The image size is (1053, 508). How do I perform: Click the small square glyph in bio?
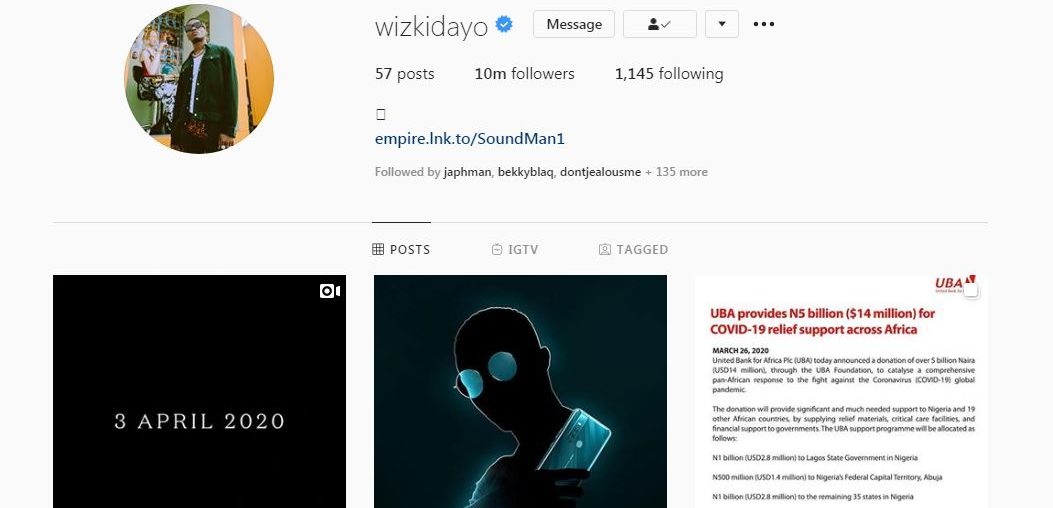click(380, 114)
